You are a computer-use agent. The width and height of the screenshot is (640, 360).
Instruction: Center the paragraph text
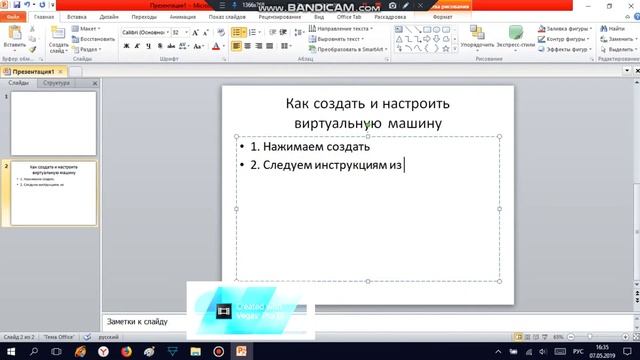point(247,46)
